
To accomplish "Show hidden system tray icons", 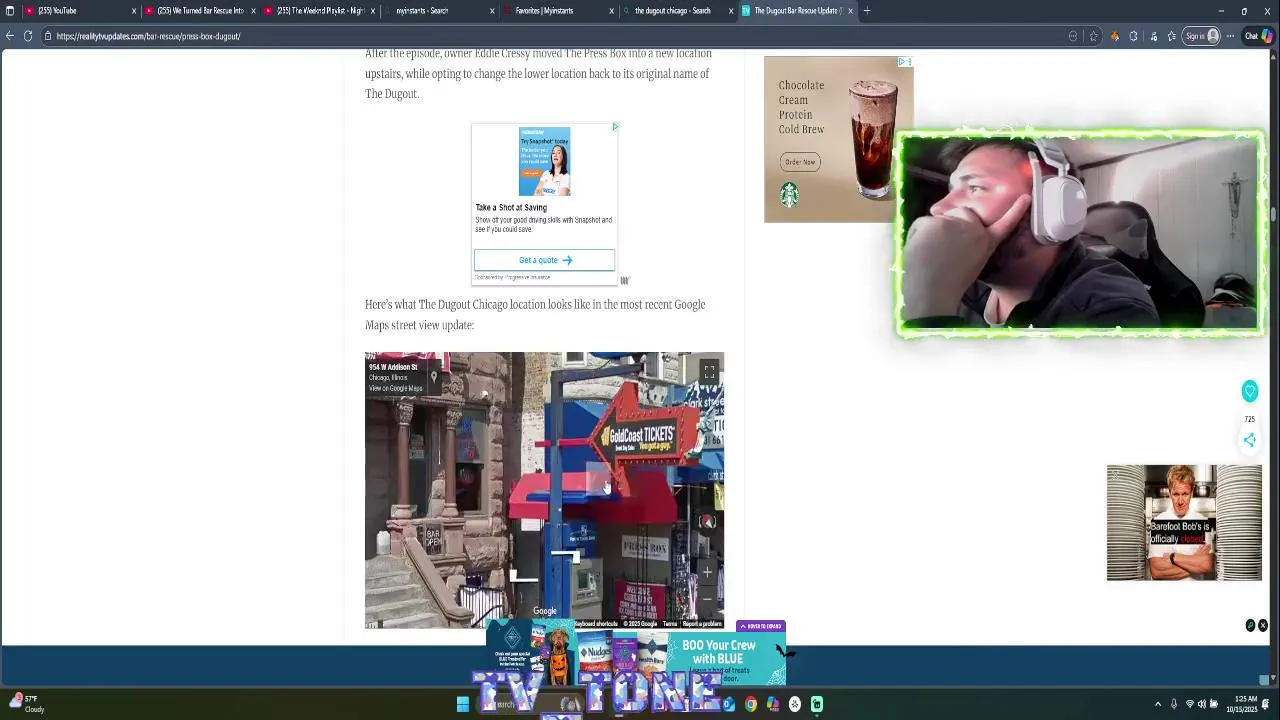I will point(1158,704).
